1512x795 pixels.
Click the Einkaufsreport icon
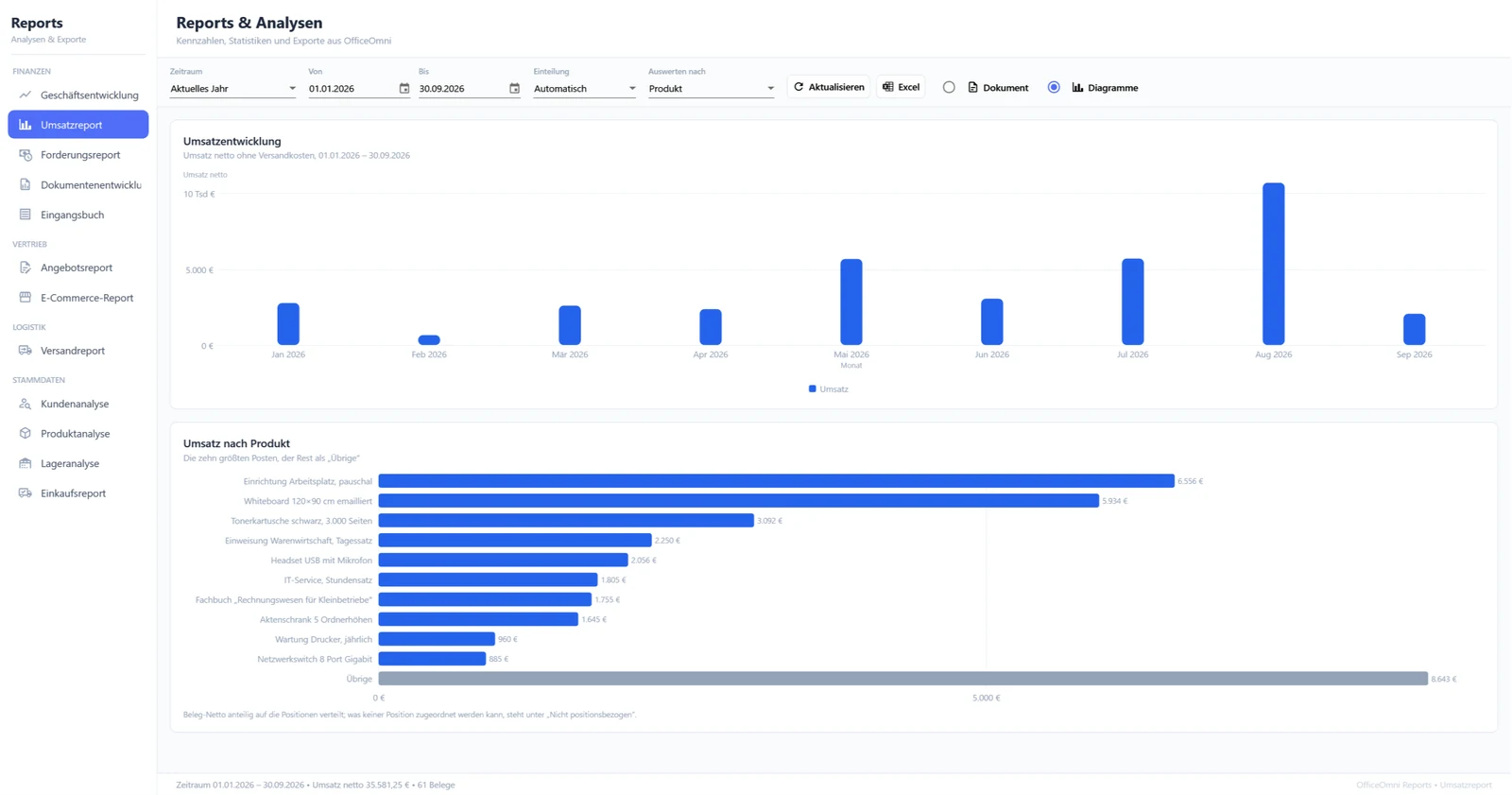tap(26, 493)
